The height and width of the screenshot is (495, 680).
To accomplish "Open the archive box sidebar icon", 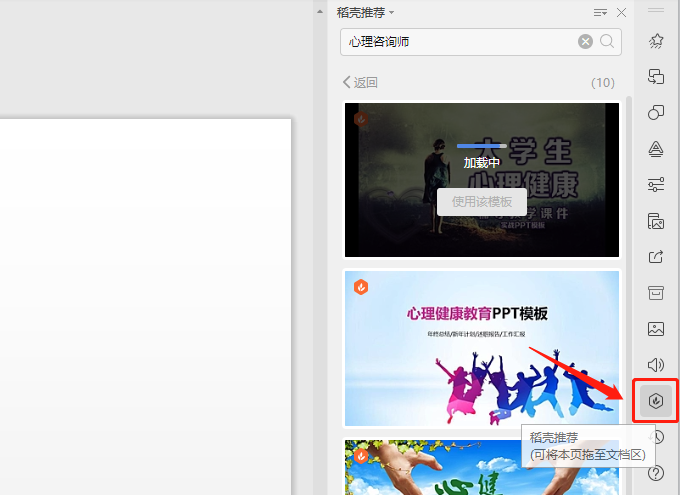I will [x=656, y=293].
